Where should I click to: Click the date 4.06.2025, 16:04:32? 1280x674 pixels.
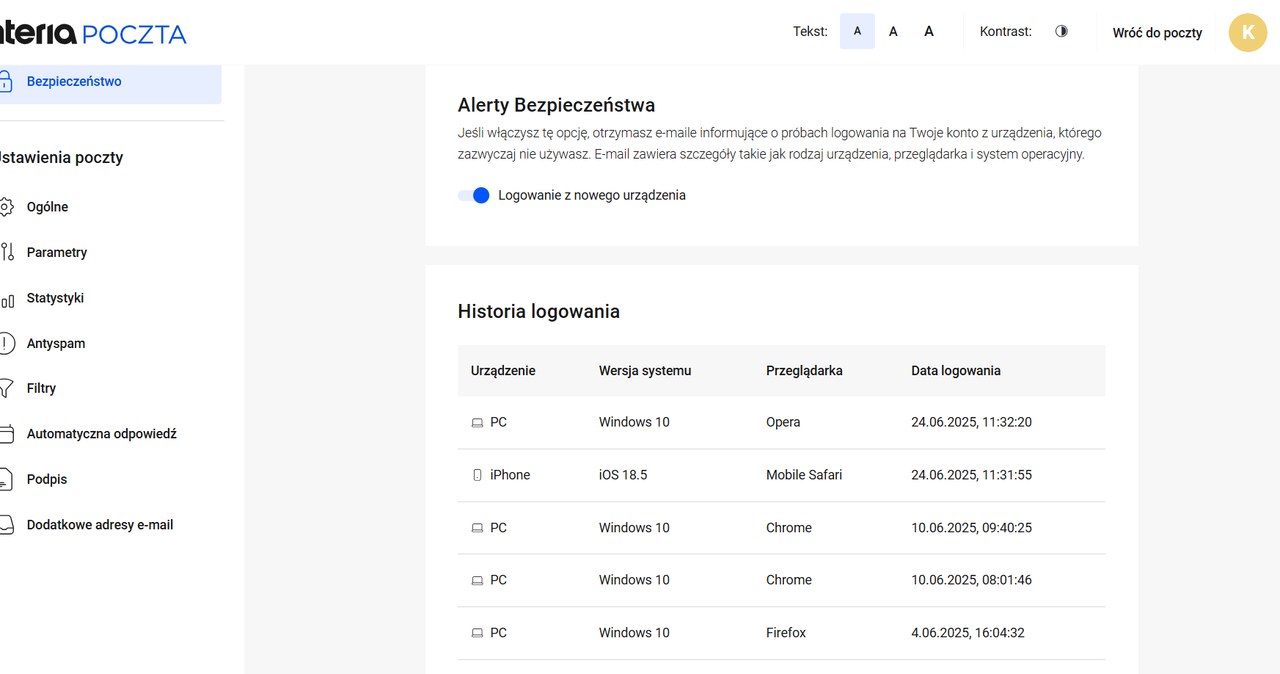(968, 633)
